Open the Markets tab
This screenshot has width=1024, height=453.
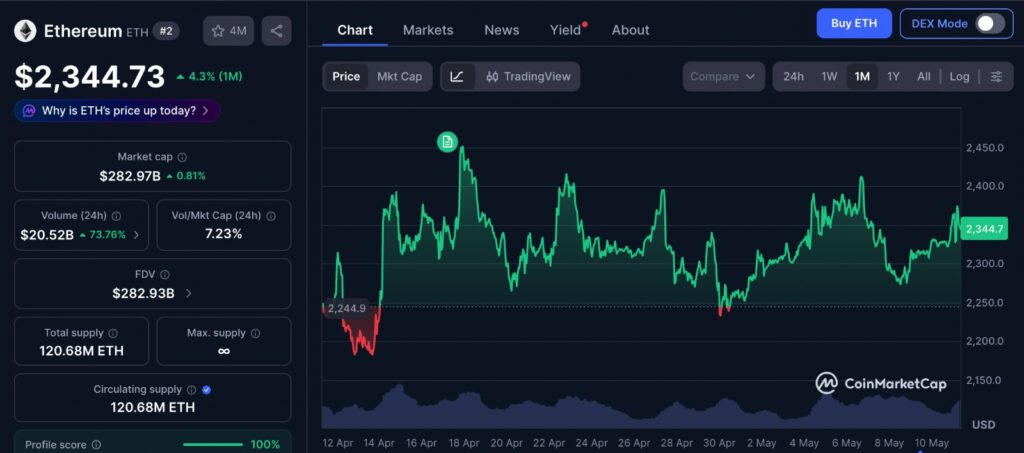pyautogui.click(x=428, y=30)
